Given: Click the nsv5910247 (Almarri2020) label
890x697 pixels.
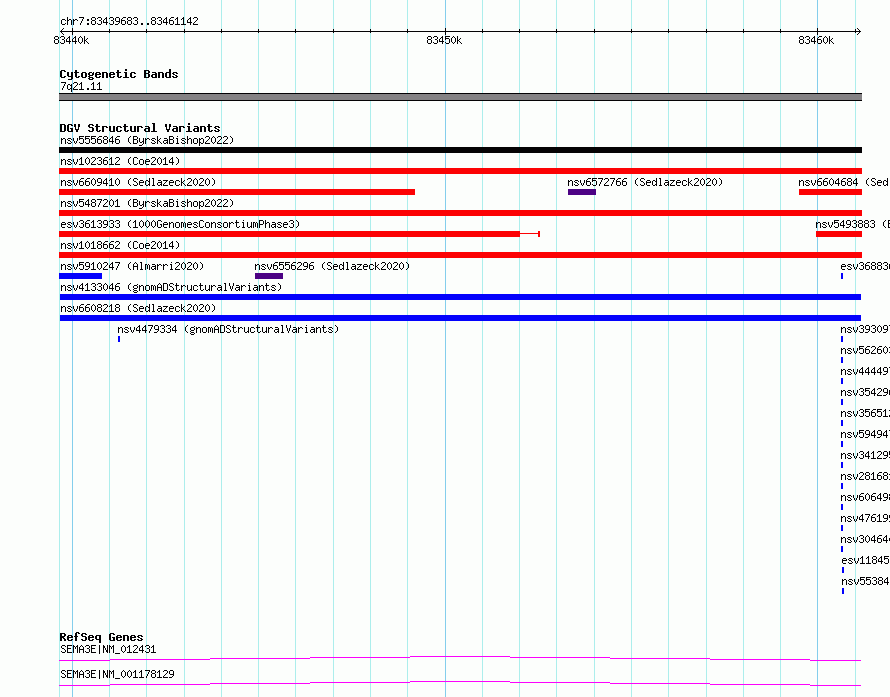Looking at the screenshot, I should pyautogui.click(x=132, y=266).
